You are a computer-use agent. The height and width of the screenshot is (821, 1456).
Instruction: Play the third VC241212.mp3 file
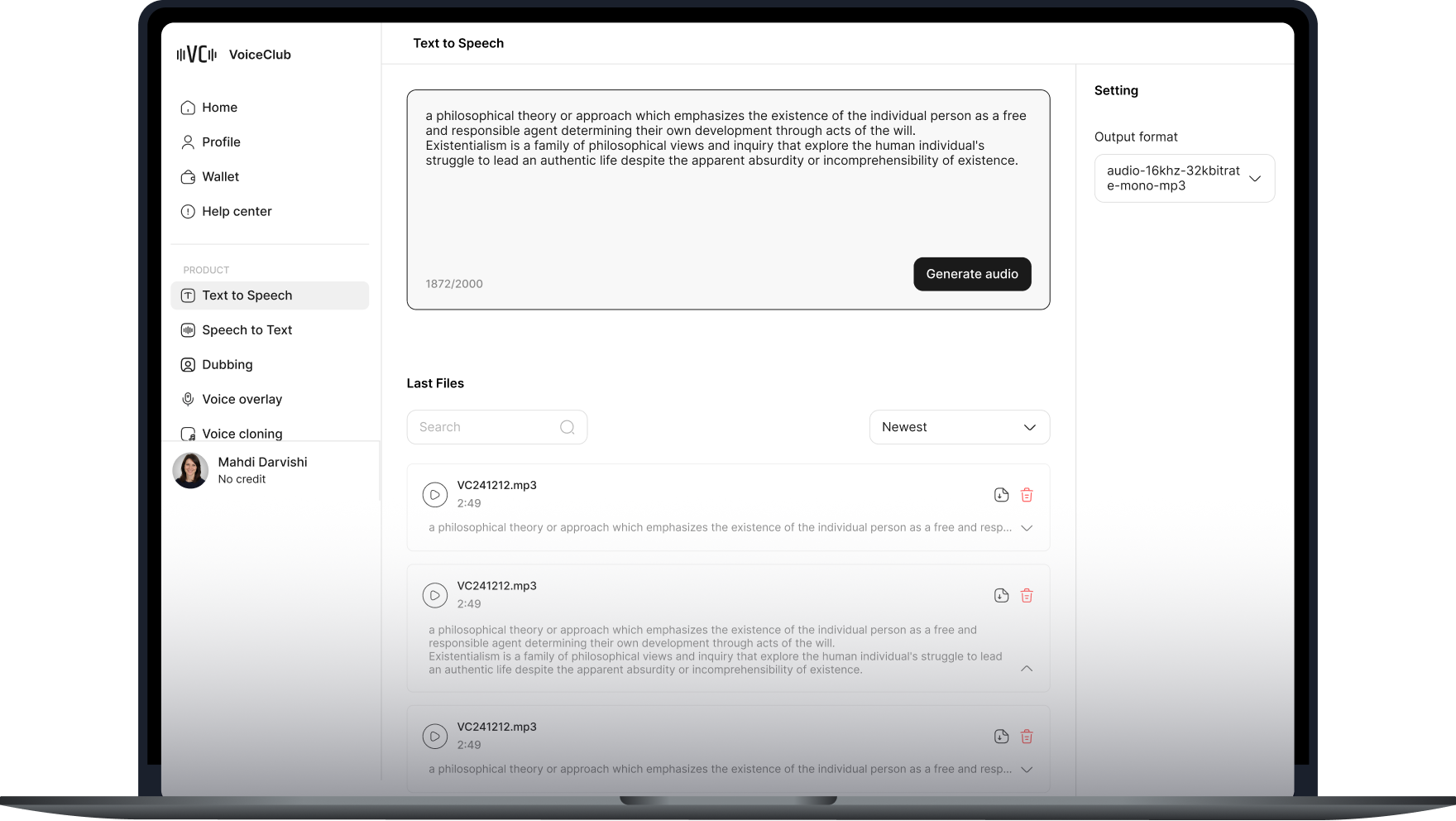pyautogui.click(x=434, y=736)
